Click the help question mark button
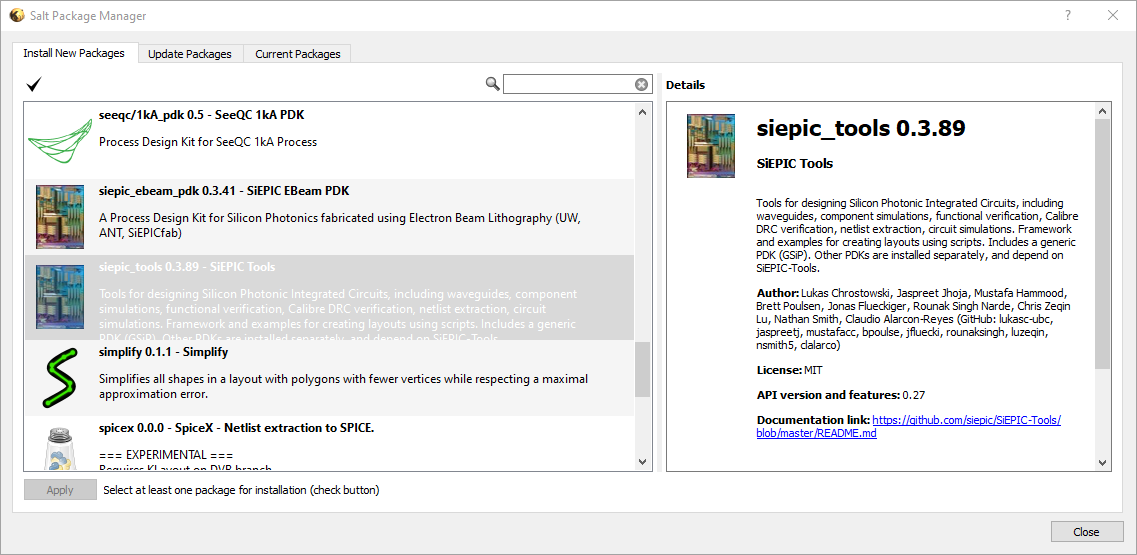 [1068, 15]
